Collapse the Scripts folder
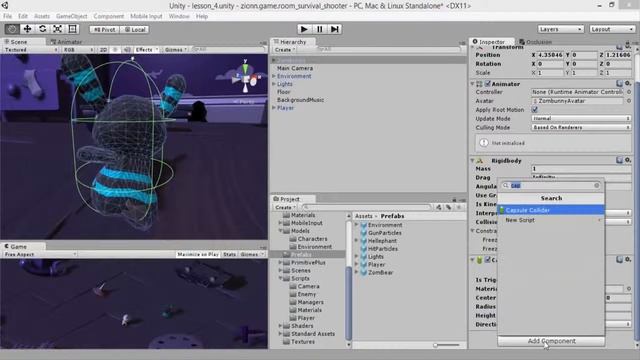Screen dimensions: 640x360 coord(280,278)
